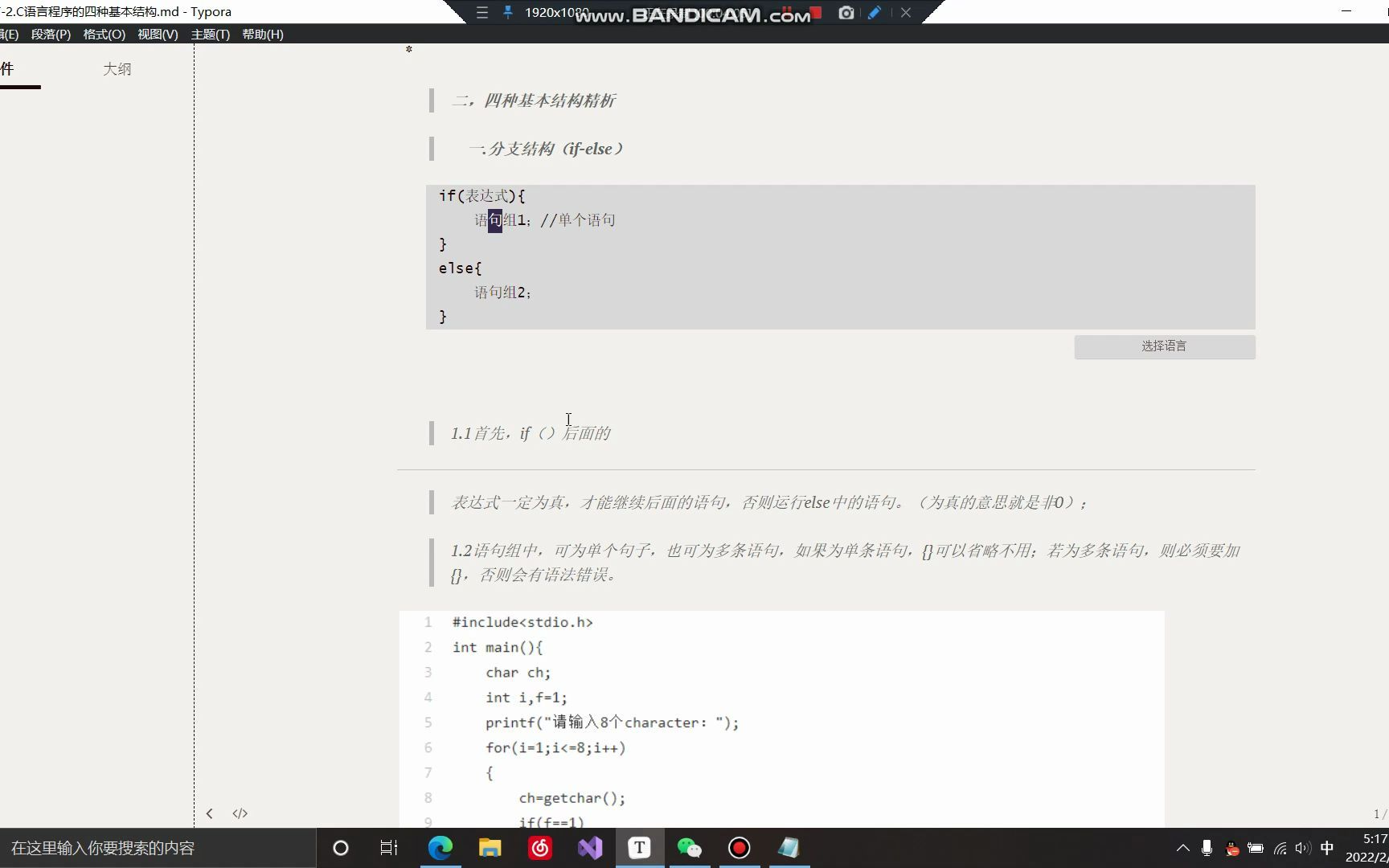Open the 视图(V) menu
The image size is (1389, 868).
(158, 35)
